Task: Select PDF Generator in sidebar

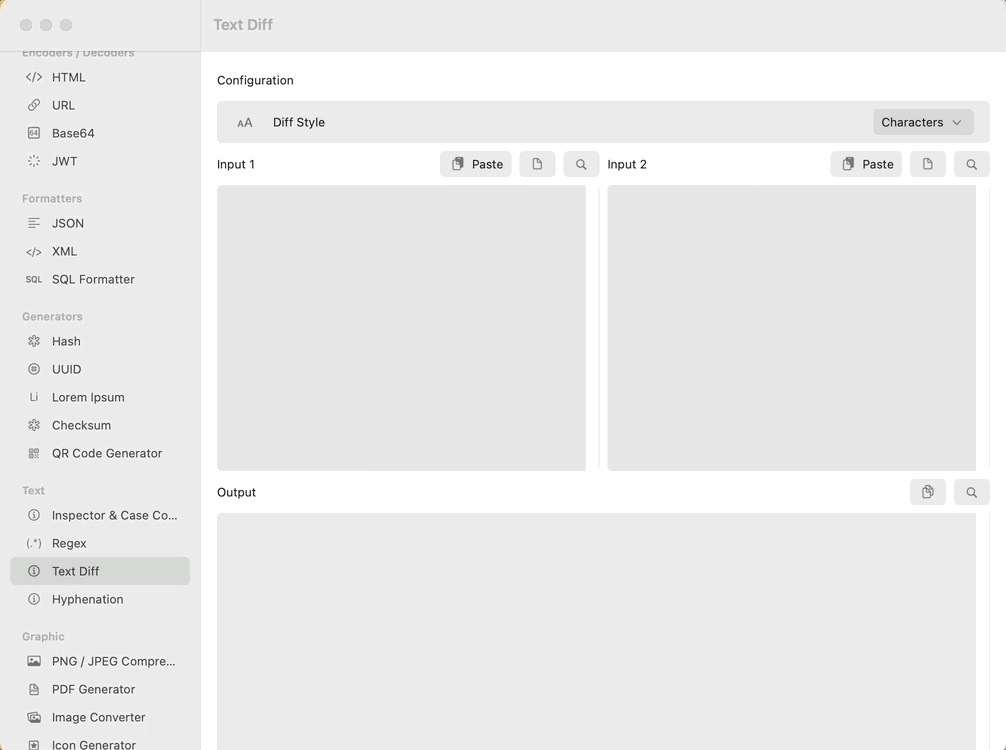Action: (99, 690)
